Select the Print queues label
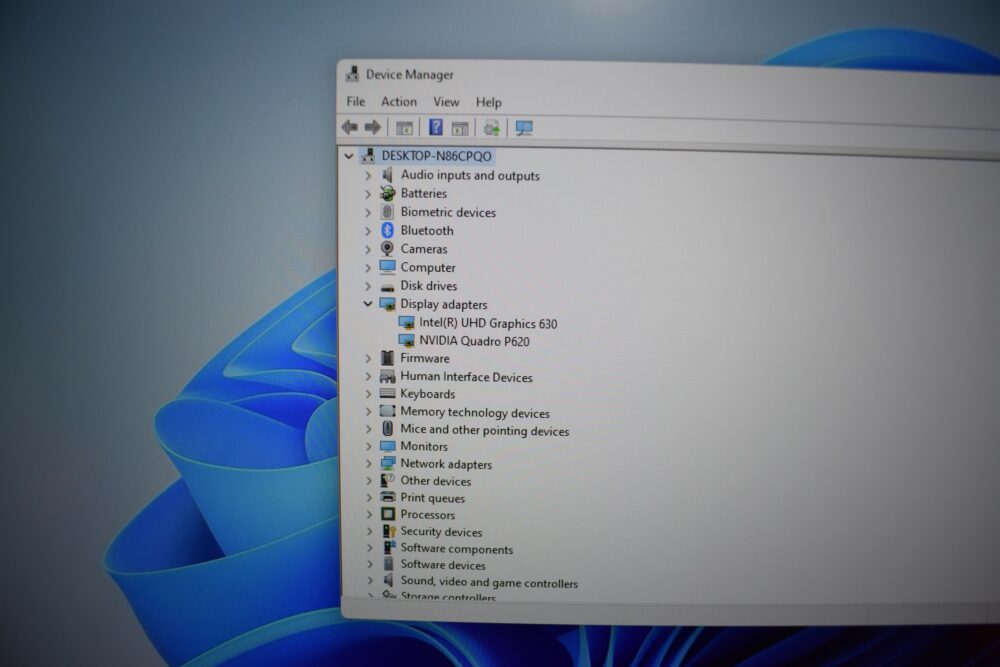Viewport: 1000px width, 667px height. (x=432, y=498)
